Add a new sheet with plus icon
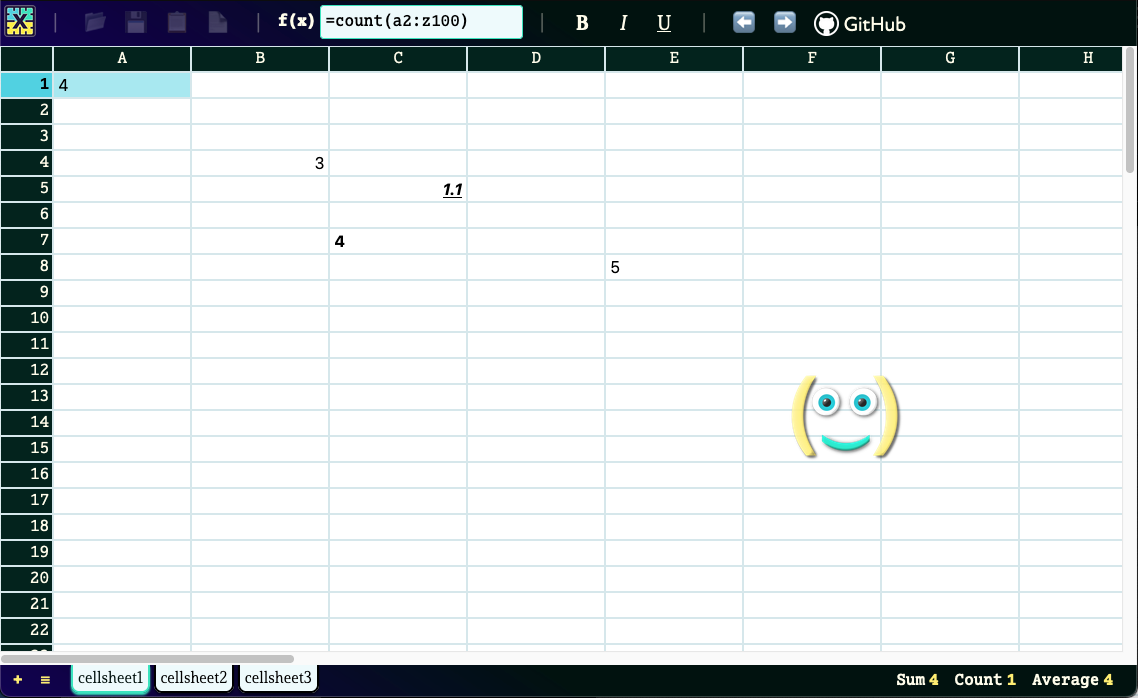 coord(17,680)
